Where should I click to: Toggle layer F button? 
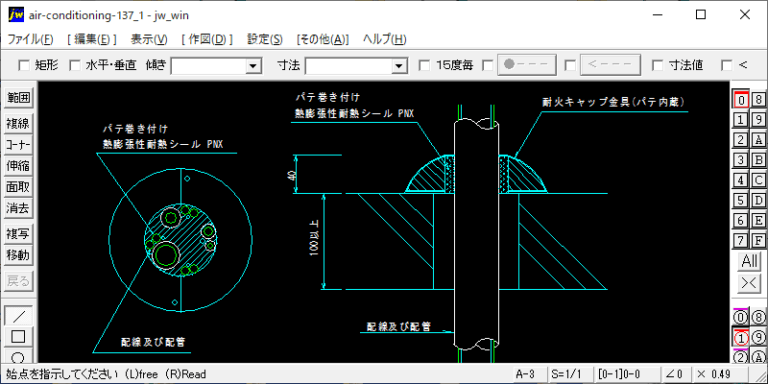758,240
